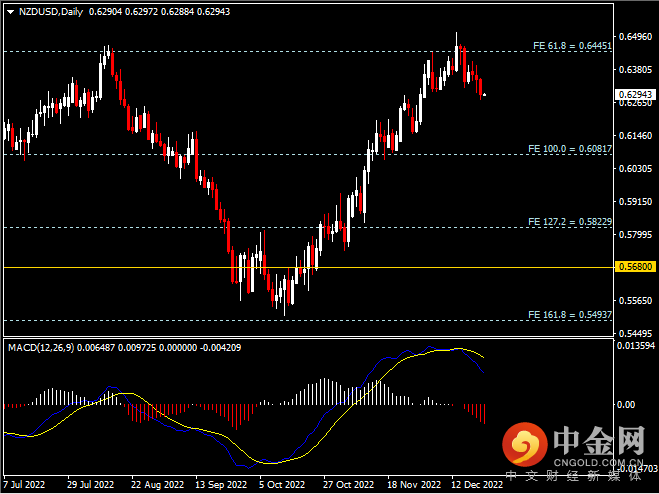The height and width of the screenshot is (494, 659).
Task: Click the 0.60305 price axis label
Action: pos(635,169)
